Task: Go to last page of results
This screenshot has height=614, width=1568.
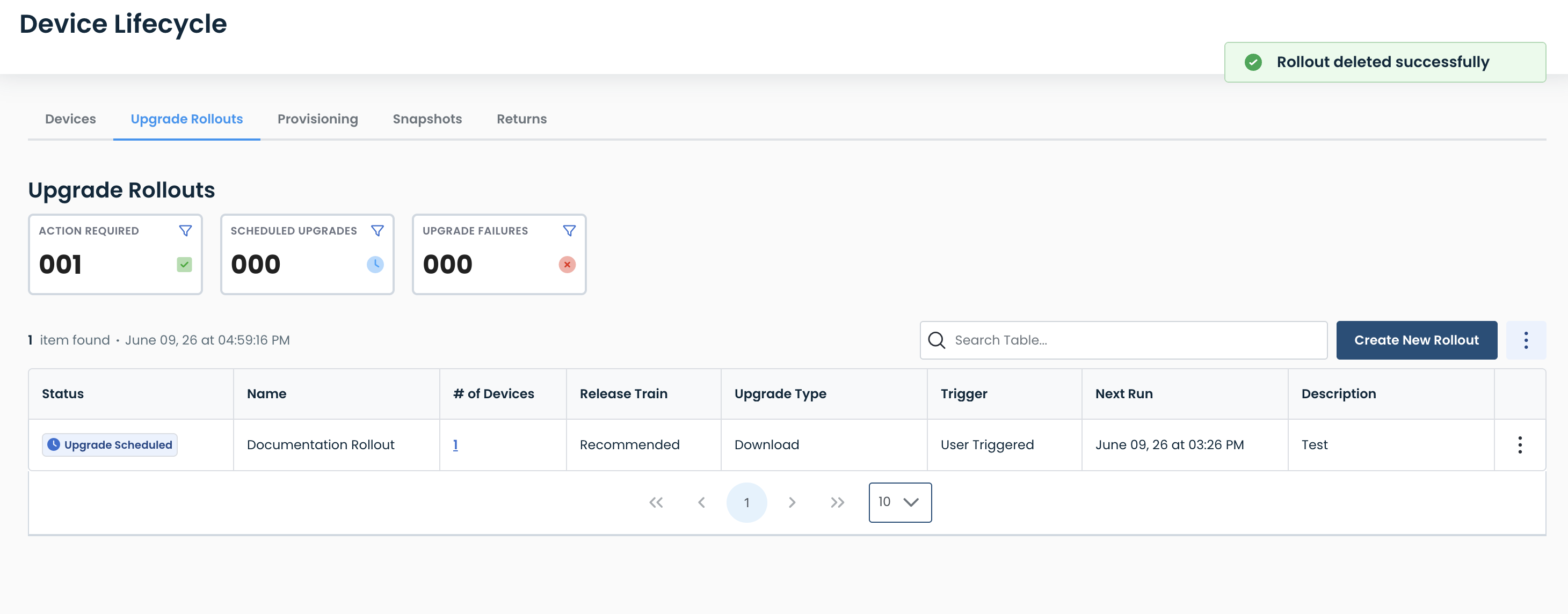Action: tap(838, 503)
